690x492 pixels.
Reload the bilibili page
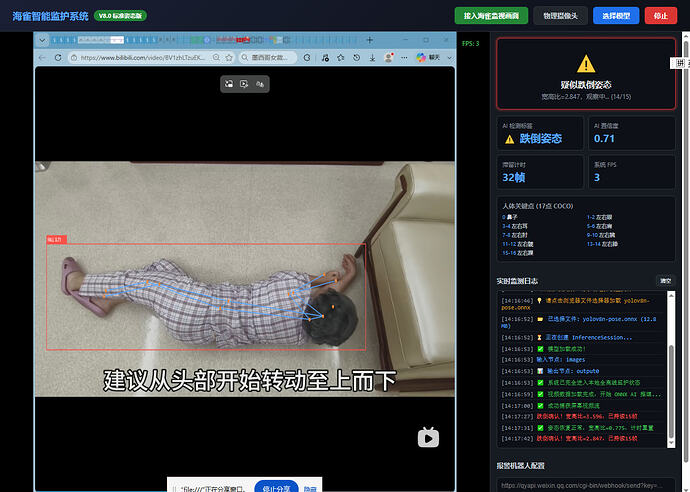58,58
